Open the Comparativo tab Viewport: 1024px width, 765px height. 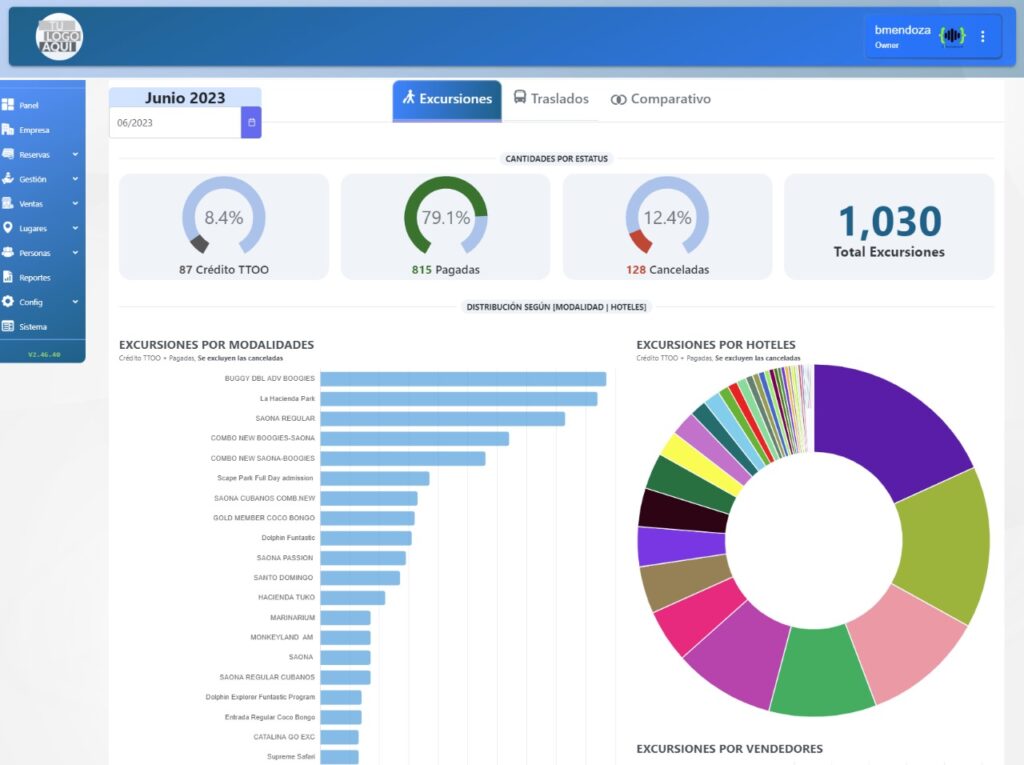660,99
